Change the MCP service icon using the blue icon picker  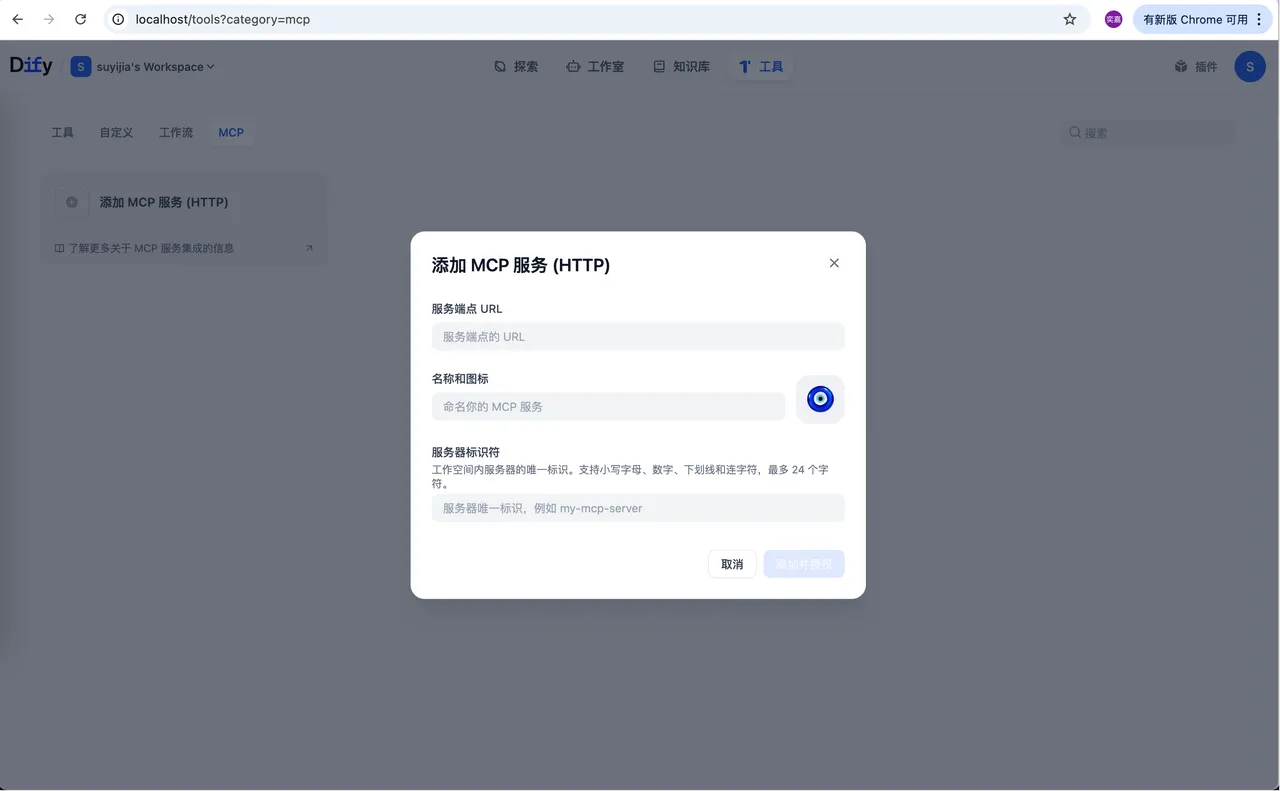coord(820,398)
